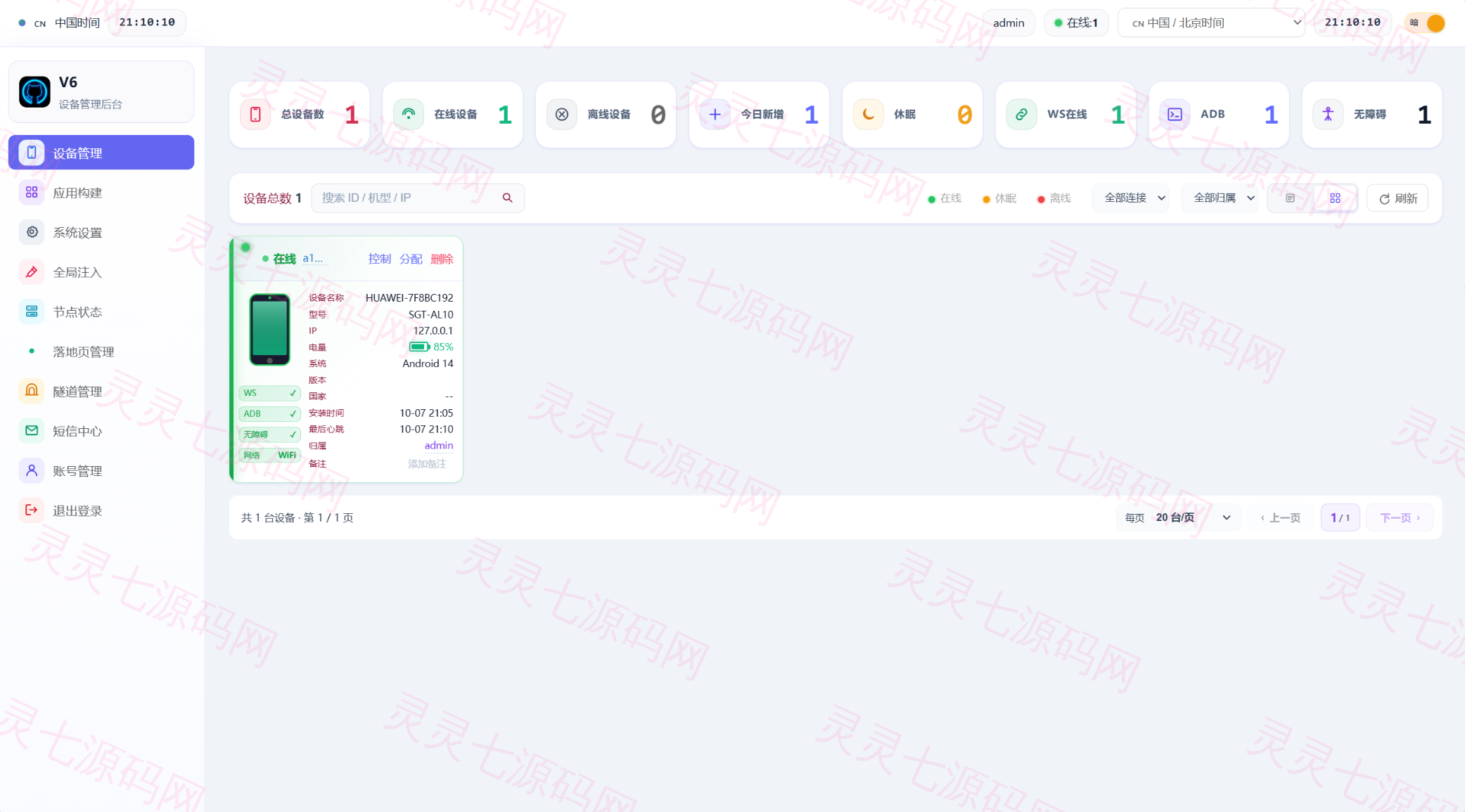Click the V6 app logo icon
Viewport: 1465px width, 812px height.
coord(34,92)
